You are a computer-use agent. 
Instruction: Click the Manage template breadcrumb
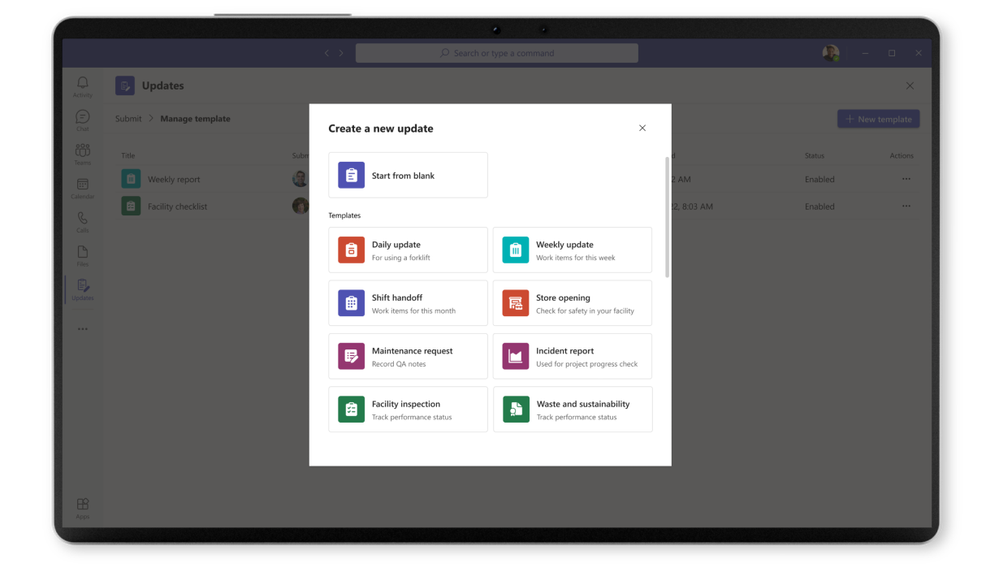(195, 119)
